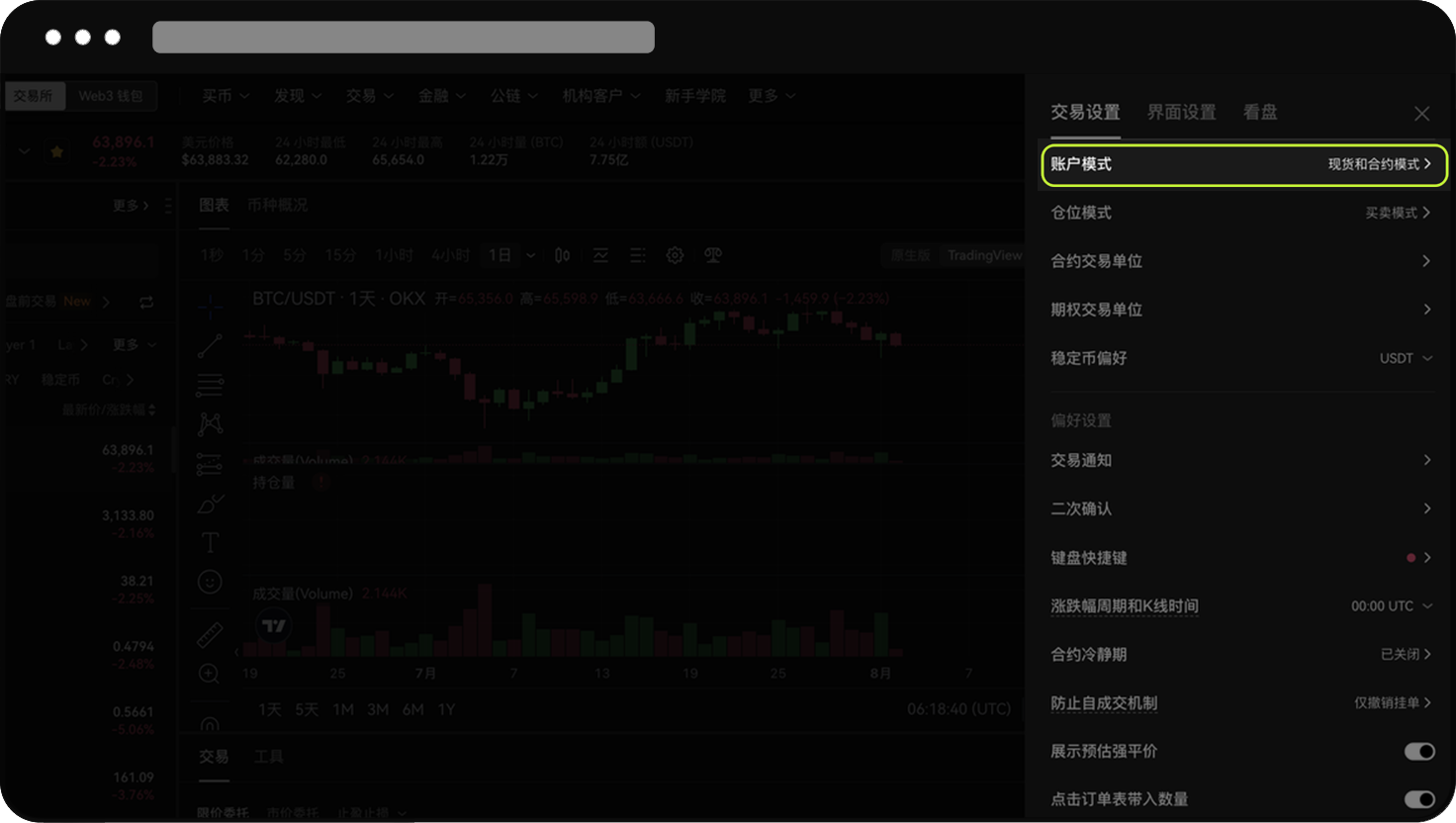Click the TradingView logo badge

point(274,625)
